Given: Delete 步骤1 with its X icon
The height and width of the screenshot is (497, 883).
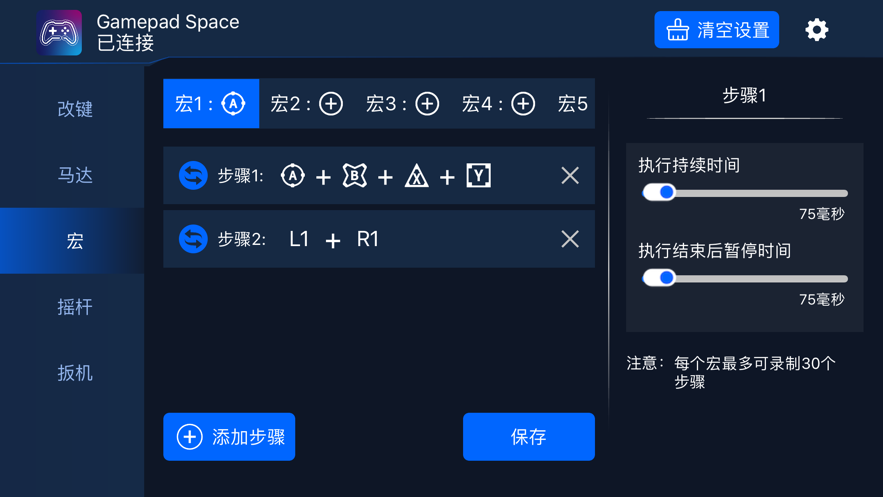Looking at the screenshot, I should click(x=570, y=176).
